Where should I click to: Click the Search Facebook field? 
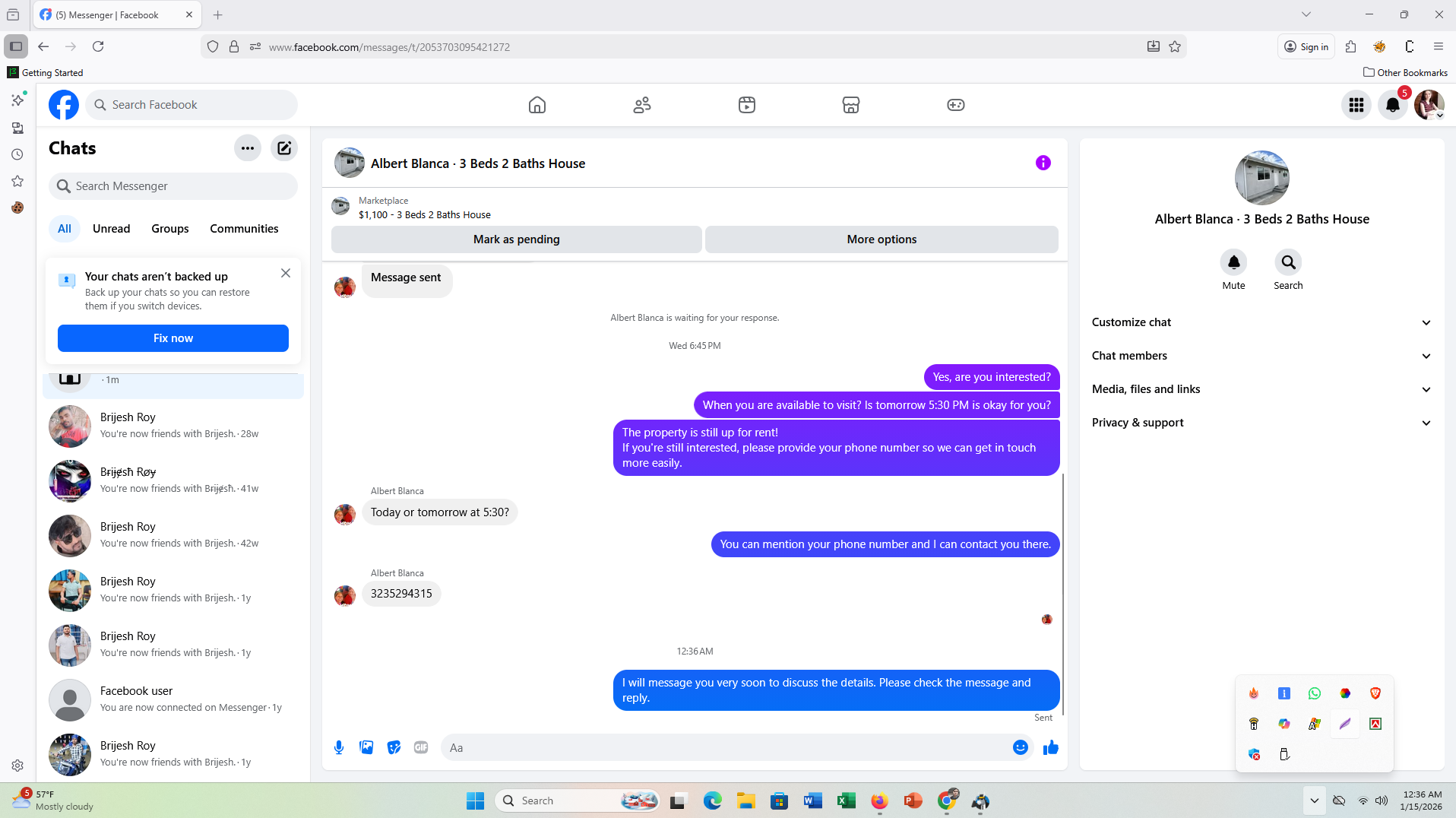pyautogui.click(x=191, y=105)
